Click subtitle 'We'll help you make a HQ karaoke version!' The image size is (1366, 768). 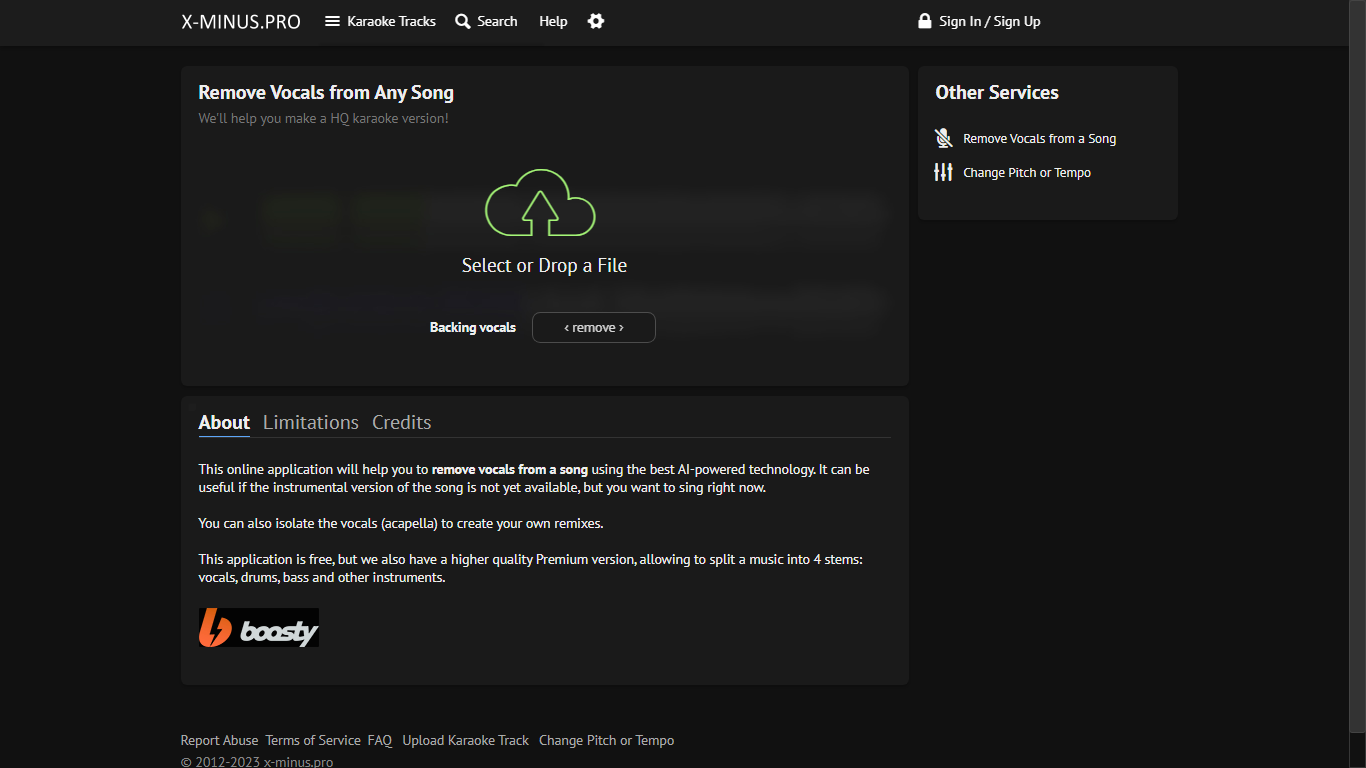pyautogui.click(x=324, y=118)
